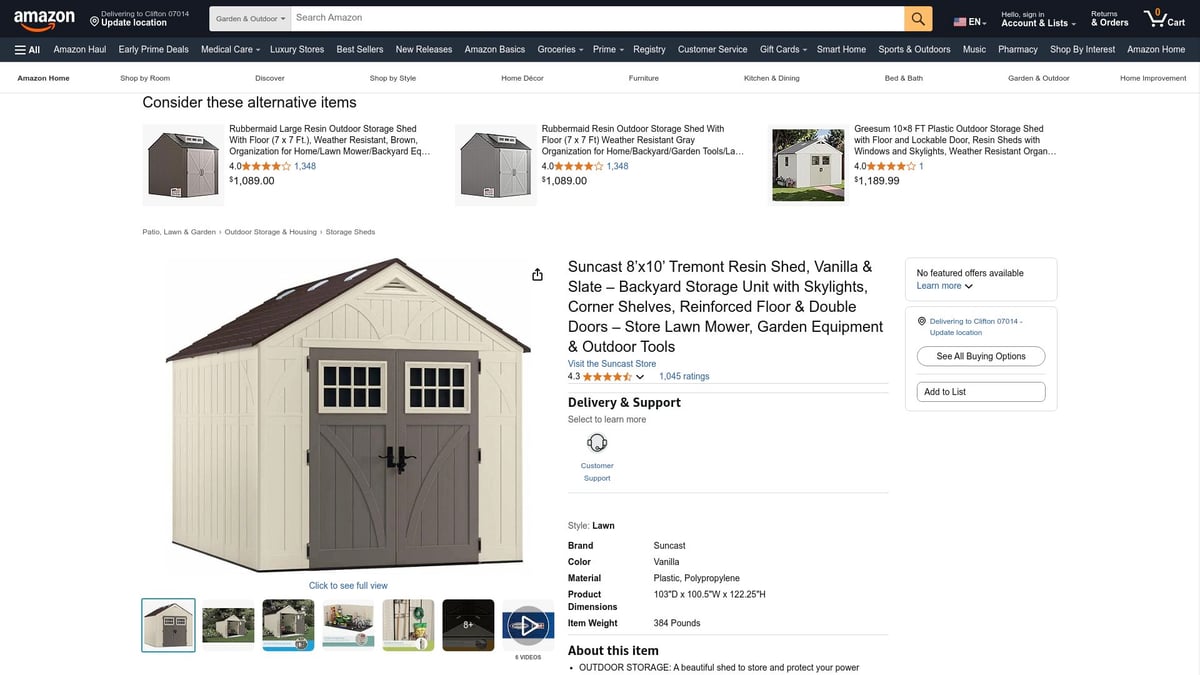Click the Customer Support headset icon

point(597,443)
